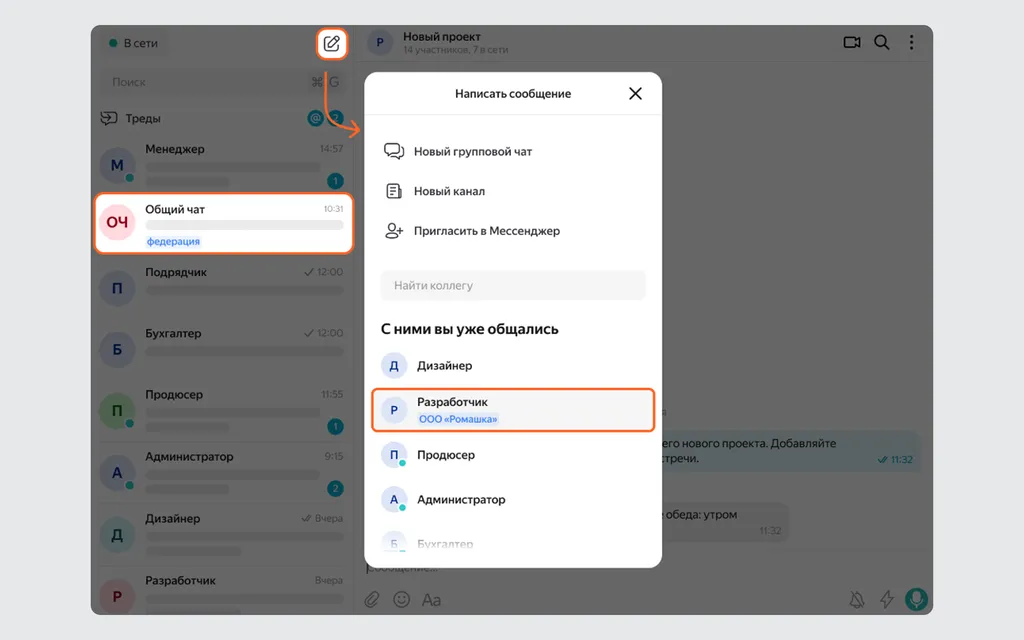
Task: Click the search magnifier in chat header
Action: (882, 42)
